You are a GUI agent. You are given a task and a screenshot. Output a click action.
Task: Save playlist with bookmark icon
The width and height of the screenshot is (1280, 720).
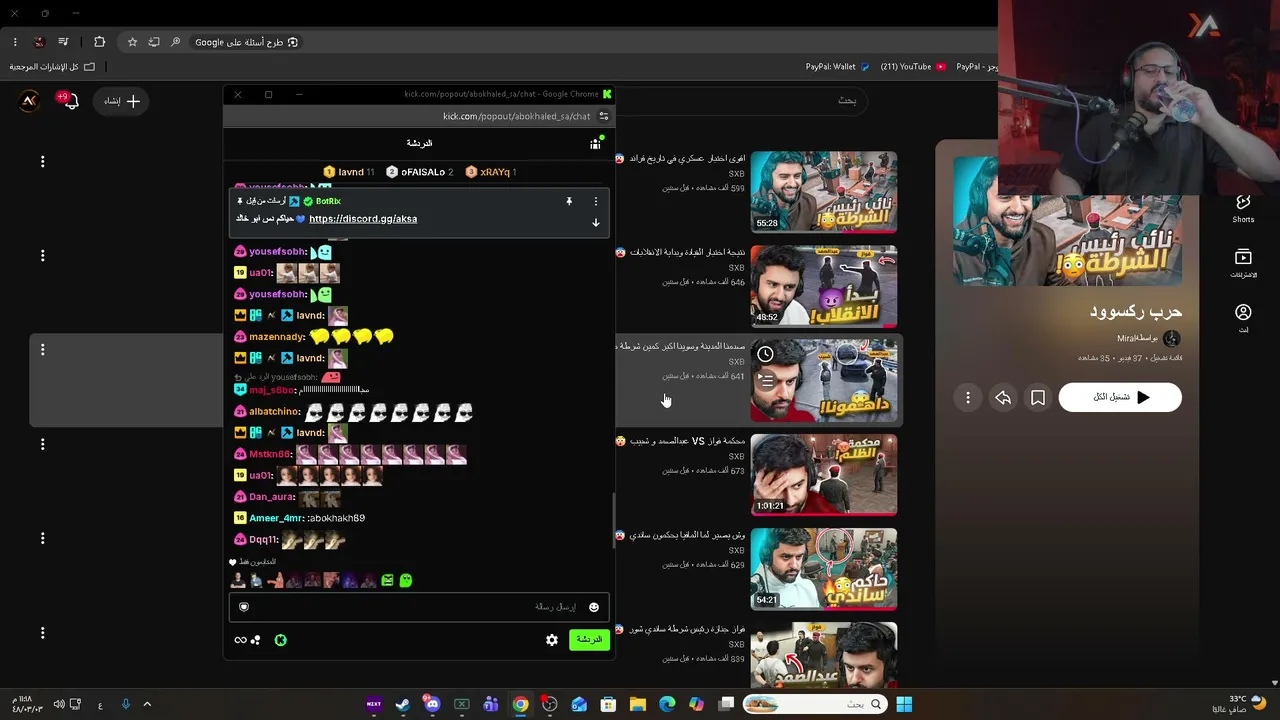pos(1038,398)
